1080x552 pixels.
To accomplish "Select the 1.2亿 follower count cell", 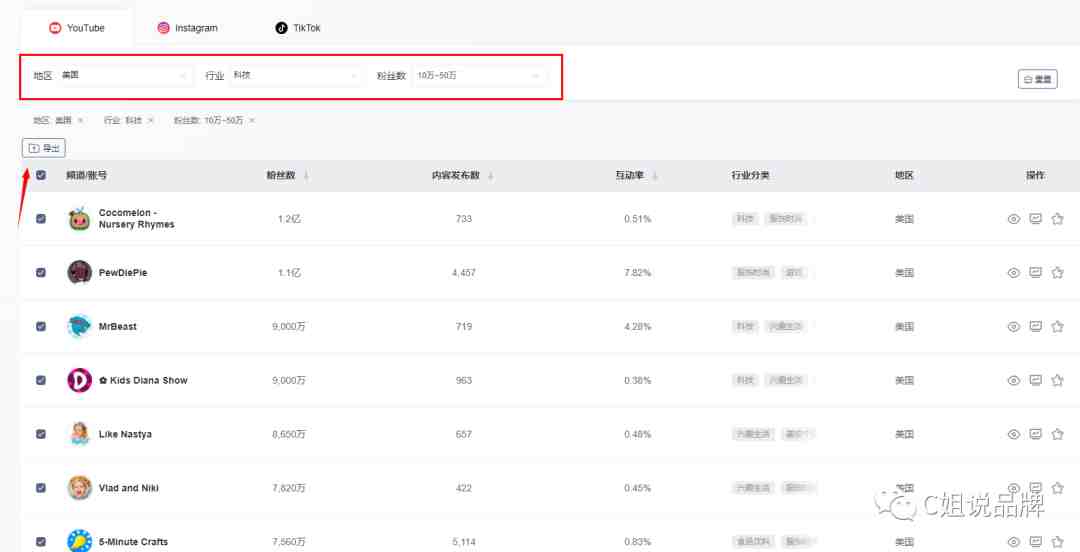I will point(289,219).
